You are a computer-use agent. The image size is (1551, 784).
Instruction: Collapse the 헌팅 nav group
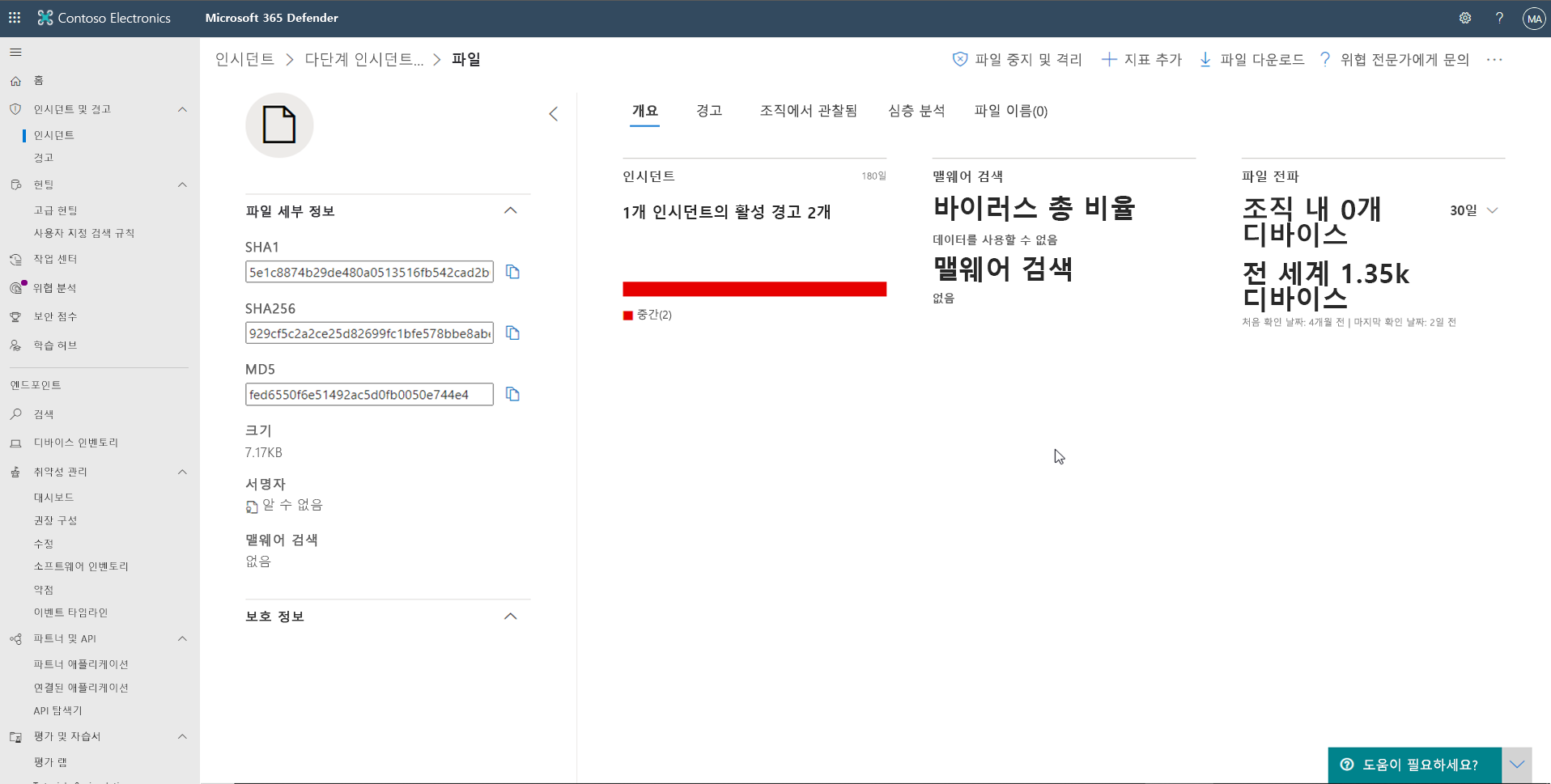(182, 184)
